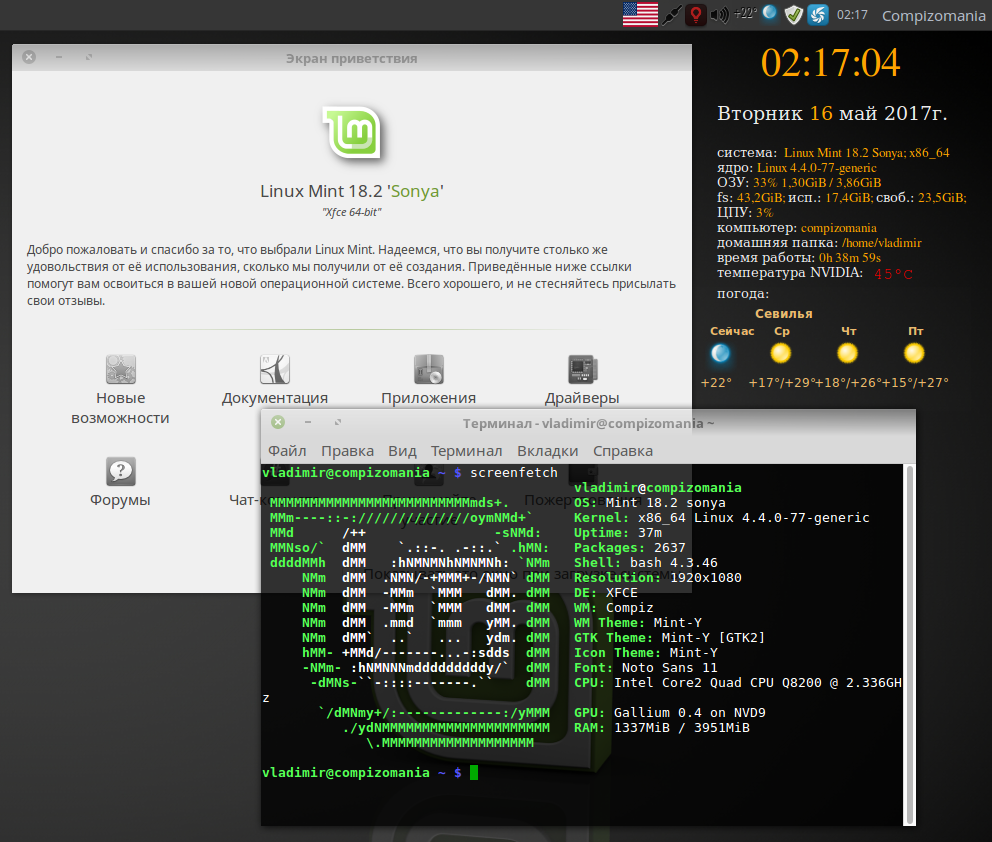Click the Linux Mint logo in welcome screen
Screen dimensions: 992x842
pyautogui.click(x=352, y=132)
